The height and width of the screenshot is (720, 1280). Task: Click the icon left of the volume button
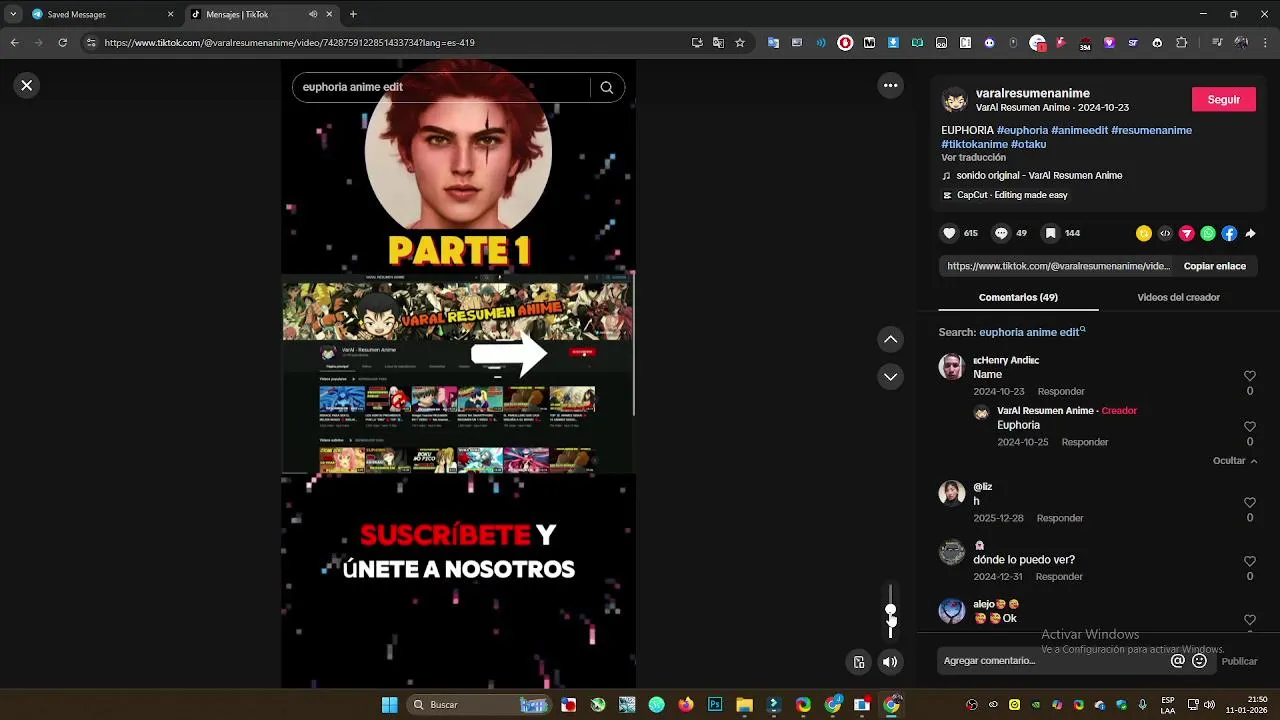(x=858, y=662)
